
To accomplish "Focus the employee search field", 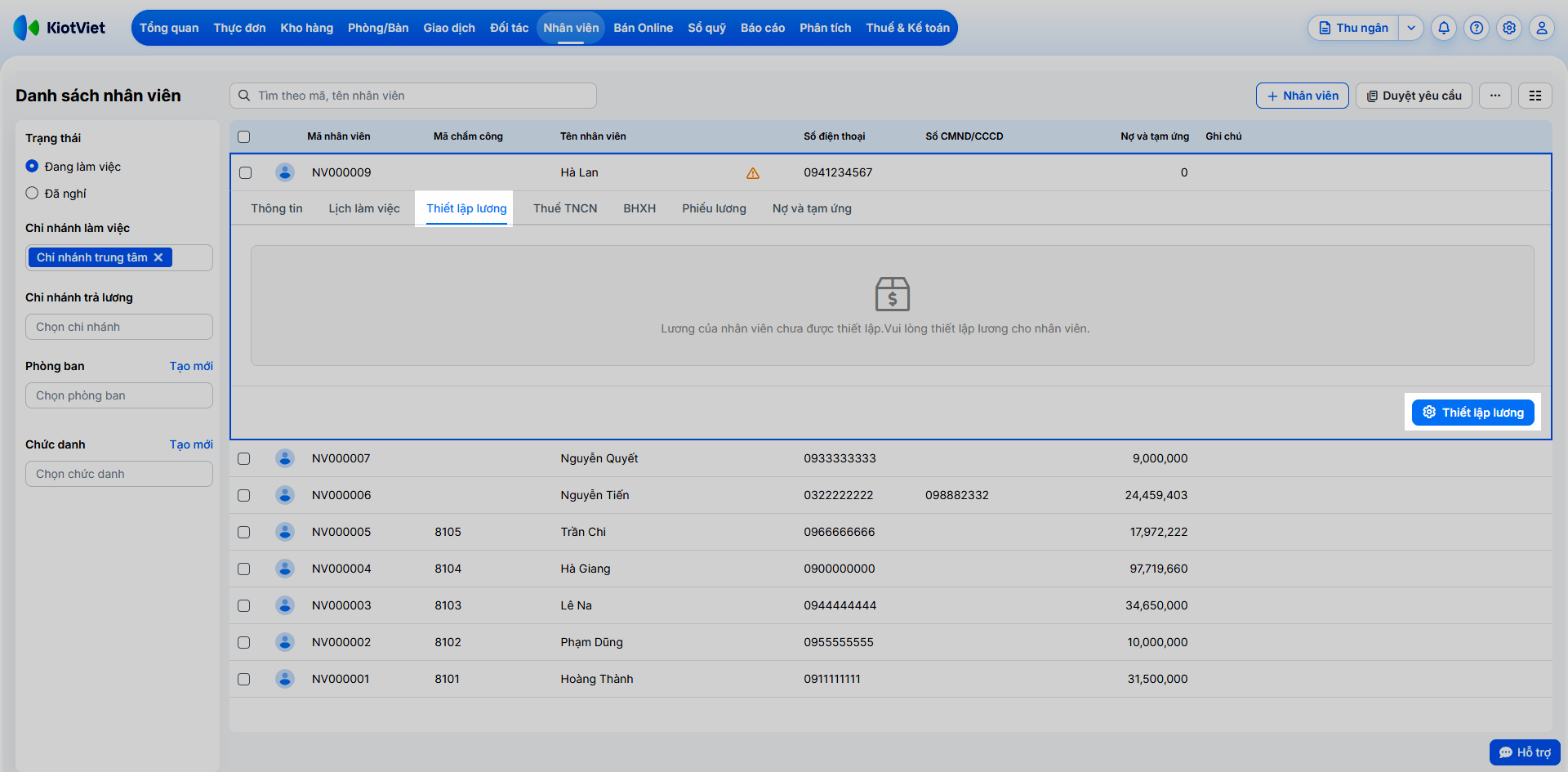I will [413, 96].
